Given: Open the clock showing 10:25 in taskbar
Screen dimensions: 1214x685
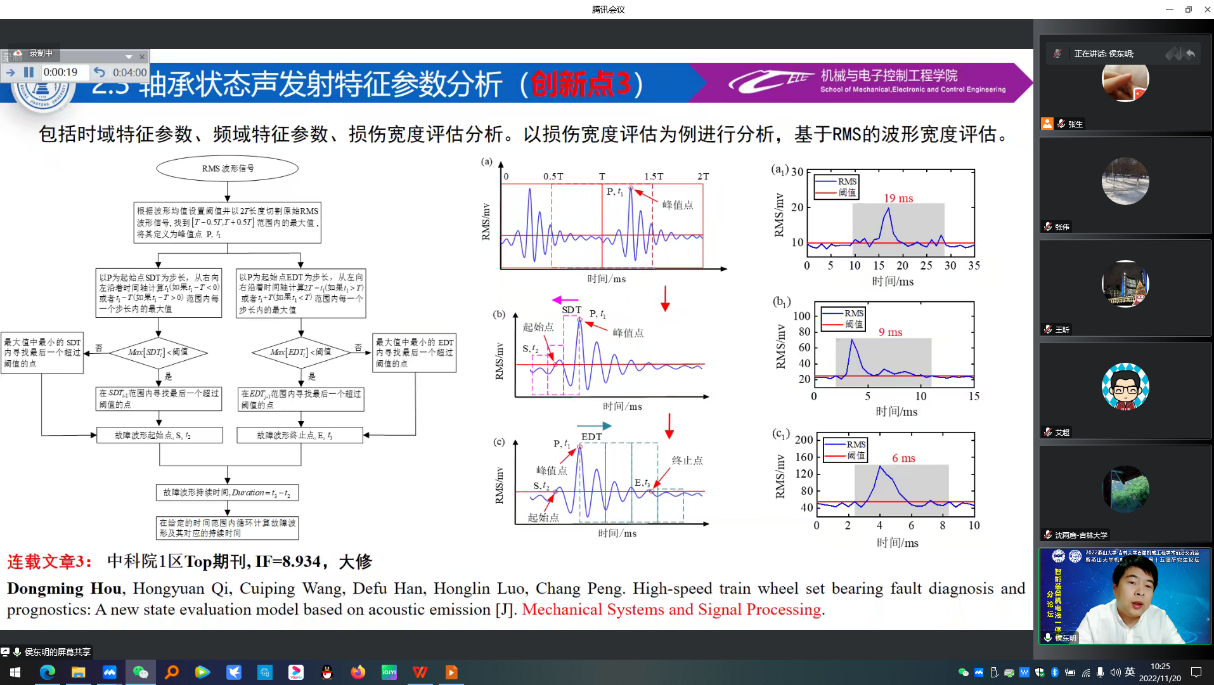Looking at the screenshot, I should 1160,672.
